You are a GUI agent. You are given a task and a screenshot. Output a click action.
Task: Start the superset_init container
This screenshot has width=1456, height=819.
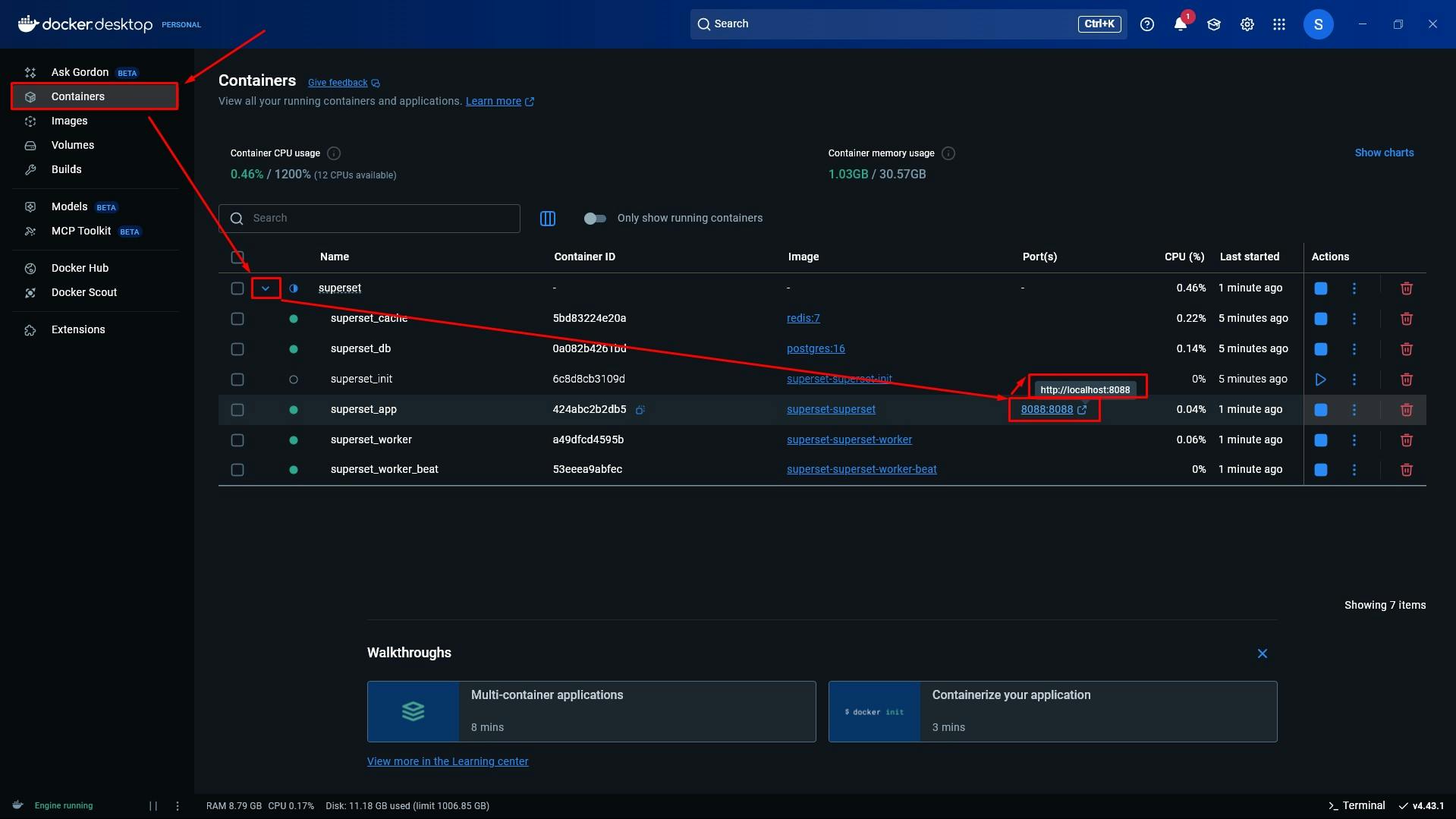point(1321,380)
